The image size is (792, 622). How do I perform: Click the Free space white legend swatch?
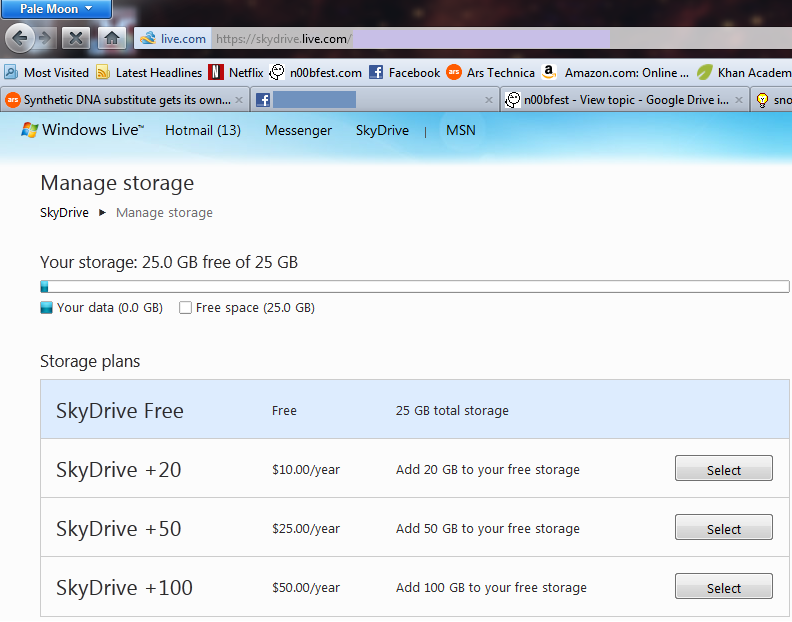[185, 308]
